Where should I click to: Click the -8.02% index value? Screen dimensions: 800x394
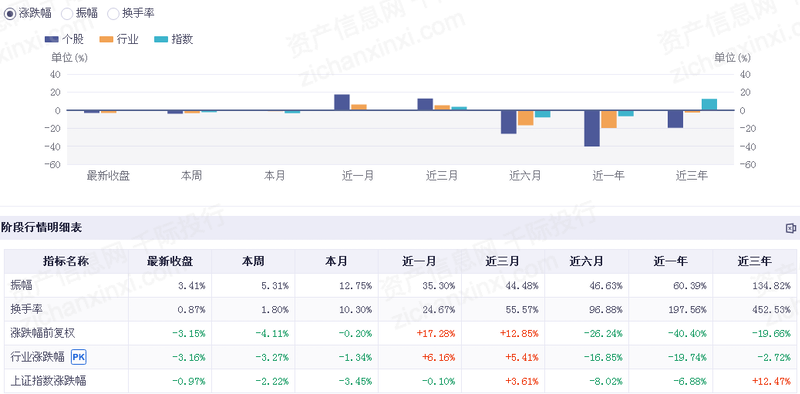pos(605,381)
